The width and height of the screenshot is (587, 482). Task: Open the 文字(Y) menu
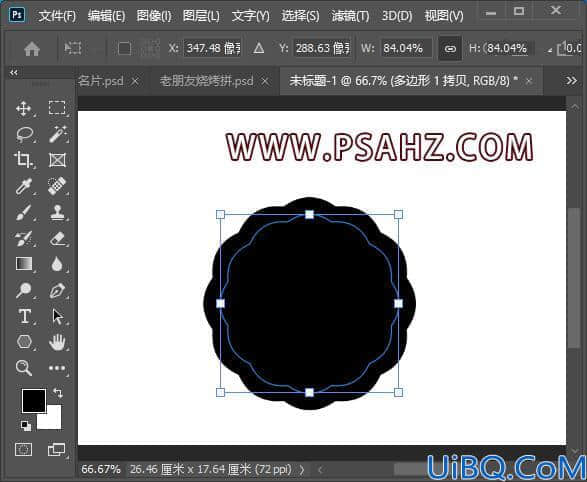(250, 16)
